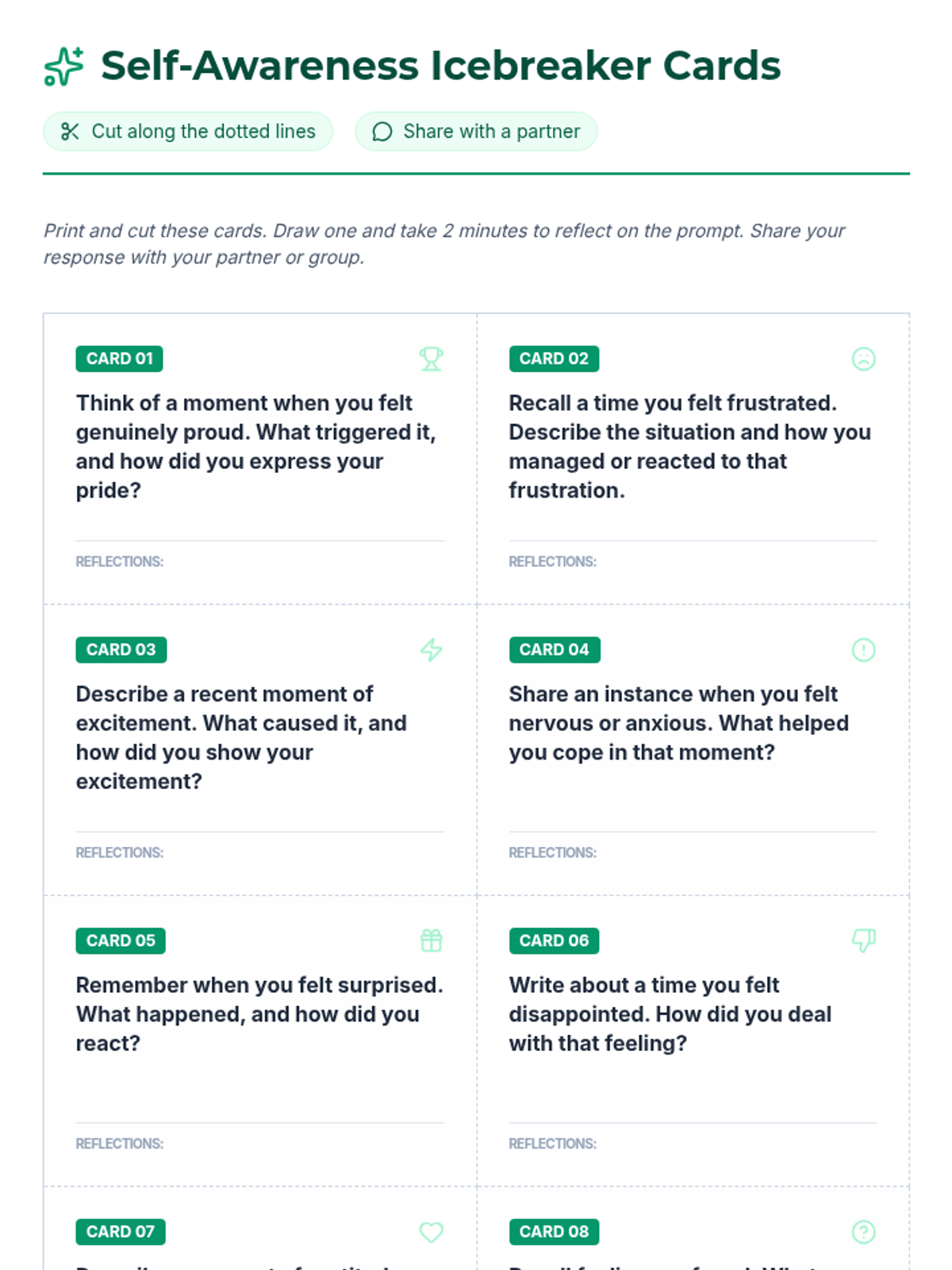Screen dimensions: 952x1270
Task: Click the CARD 06 badge
Action: [554, 941]
